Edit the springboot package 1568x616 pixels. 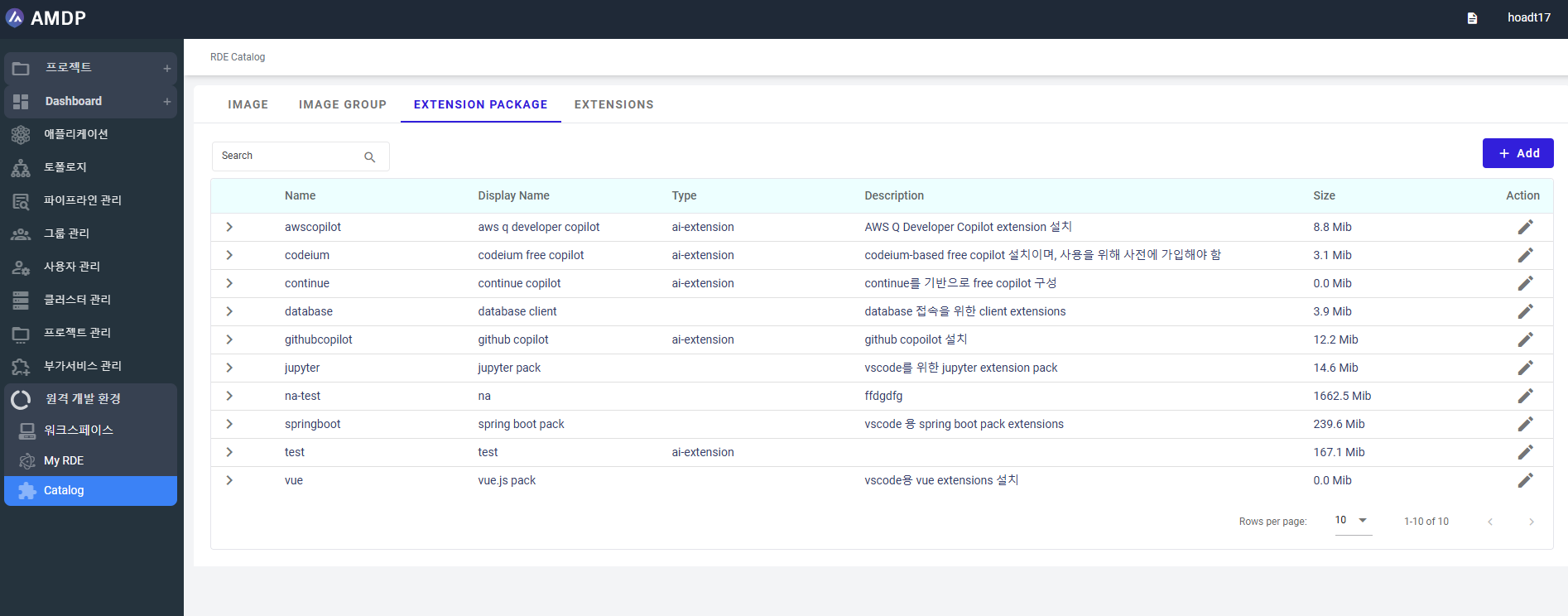[1525, 424]
